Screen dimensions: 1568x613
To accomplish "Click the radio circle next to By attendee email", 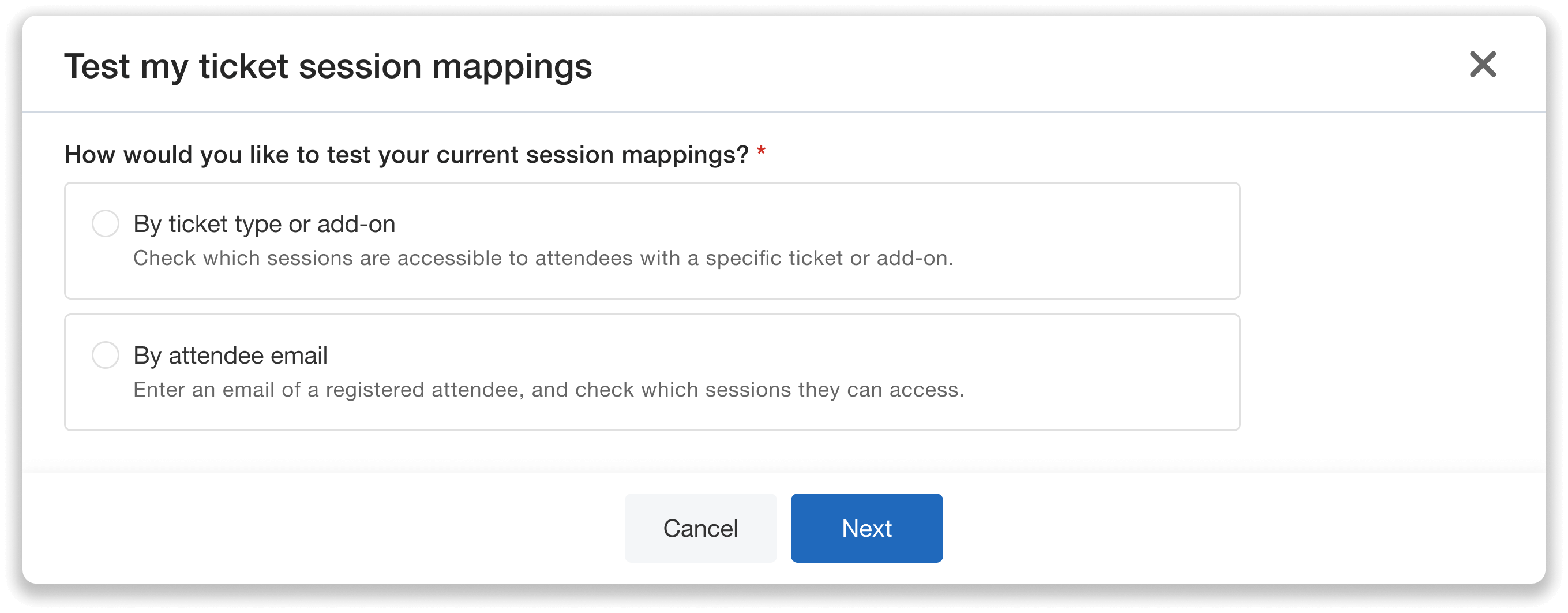I will (106, 355).
